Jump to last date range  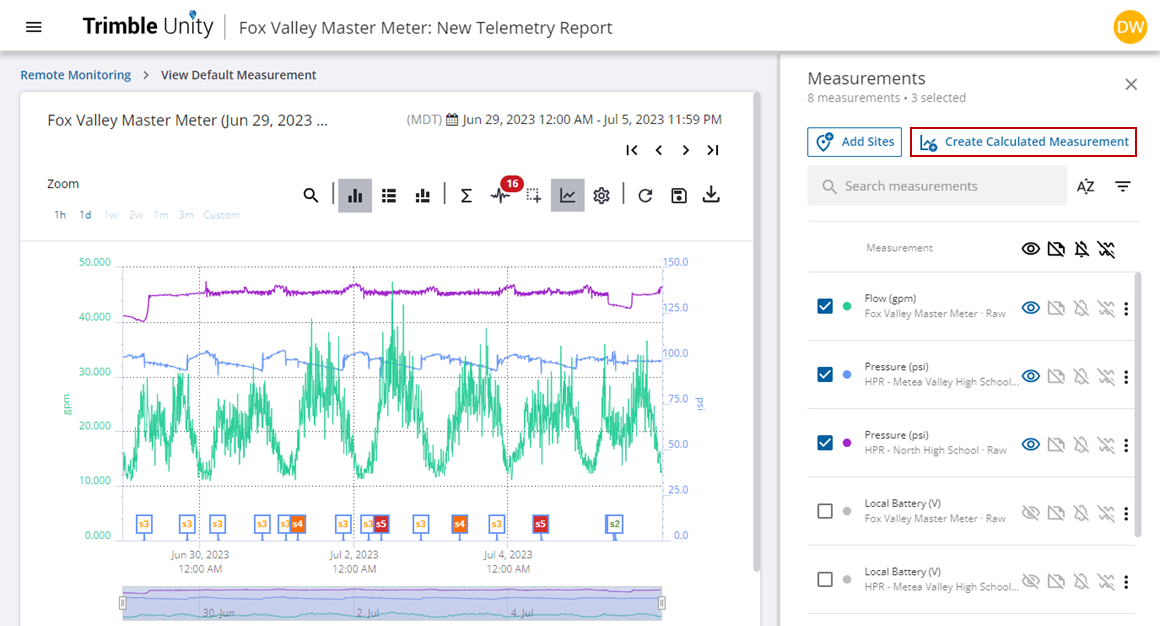pos(712,150)
